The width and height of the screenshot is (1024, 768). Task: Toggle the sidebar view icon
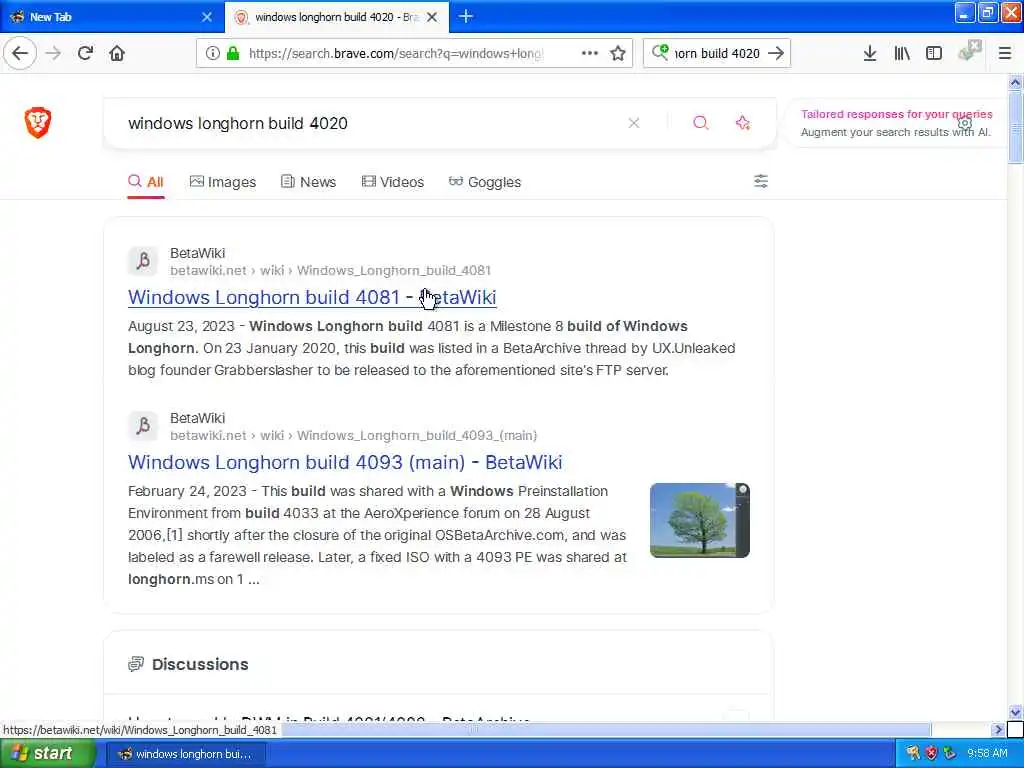point(934,54)
